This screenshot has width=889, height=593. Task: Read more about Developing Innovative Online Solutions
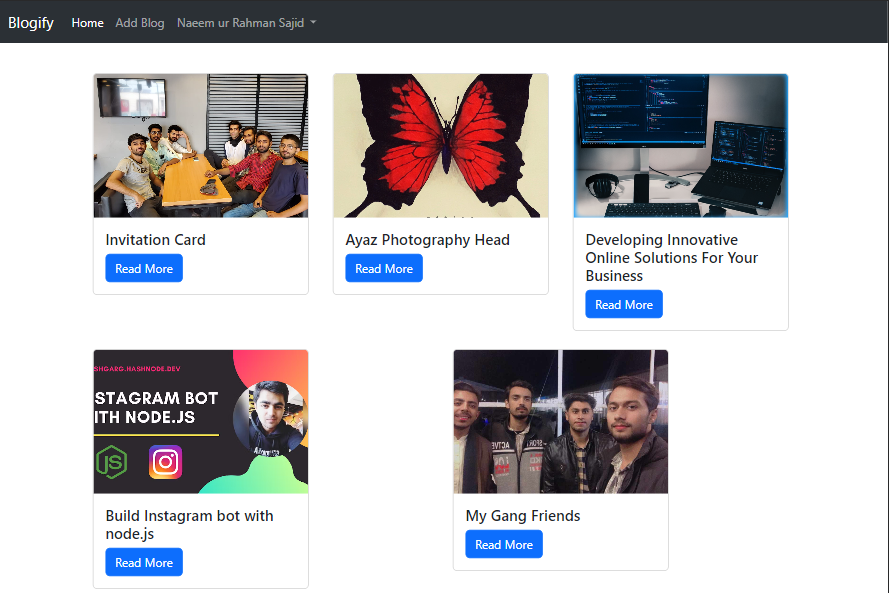[624, 305]
